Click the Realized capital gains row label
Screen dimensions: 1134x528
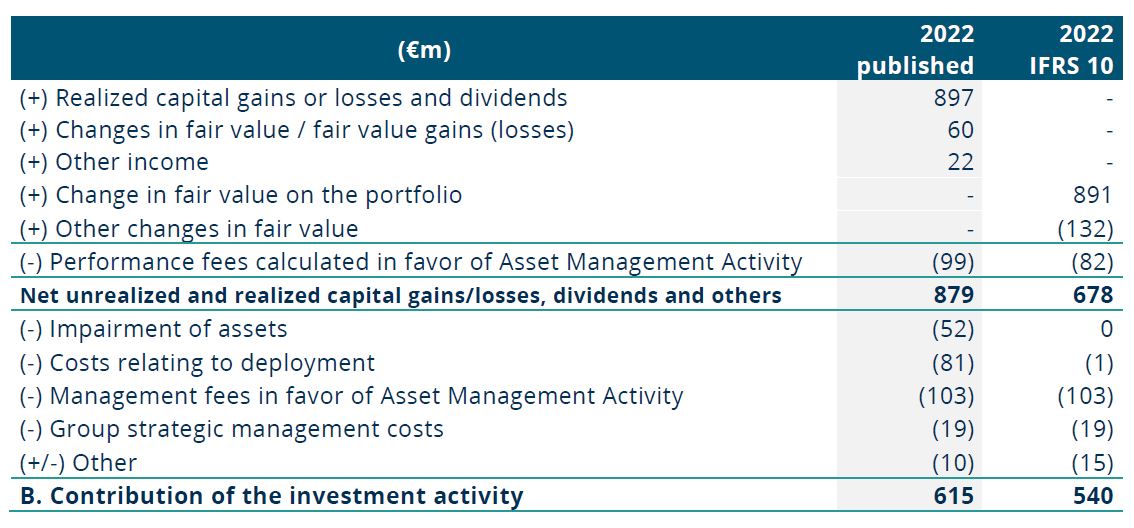[294, 97]
